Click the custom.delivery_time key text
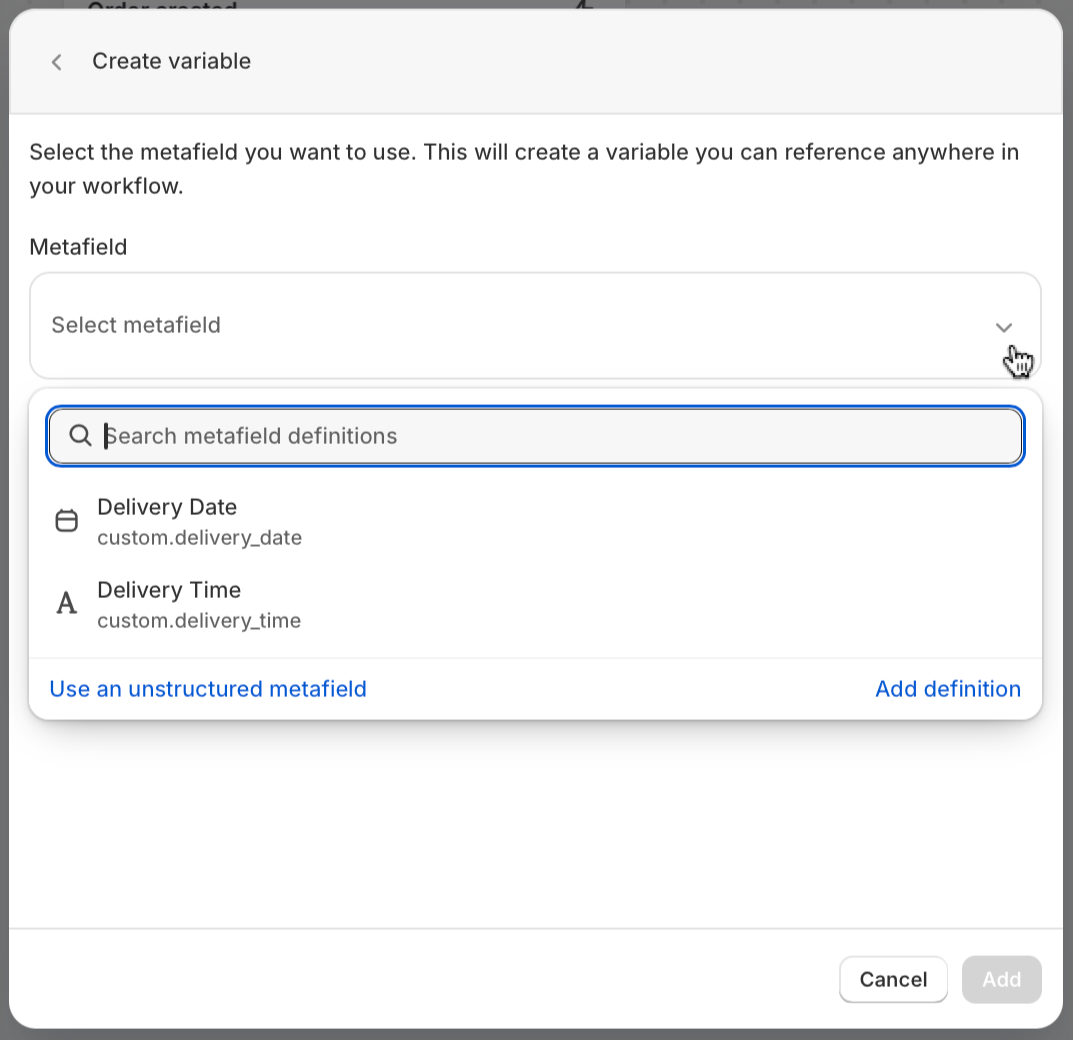This screenshot has width=1073, height=1040. click(x=199, y=621)
